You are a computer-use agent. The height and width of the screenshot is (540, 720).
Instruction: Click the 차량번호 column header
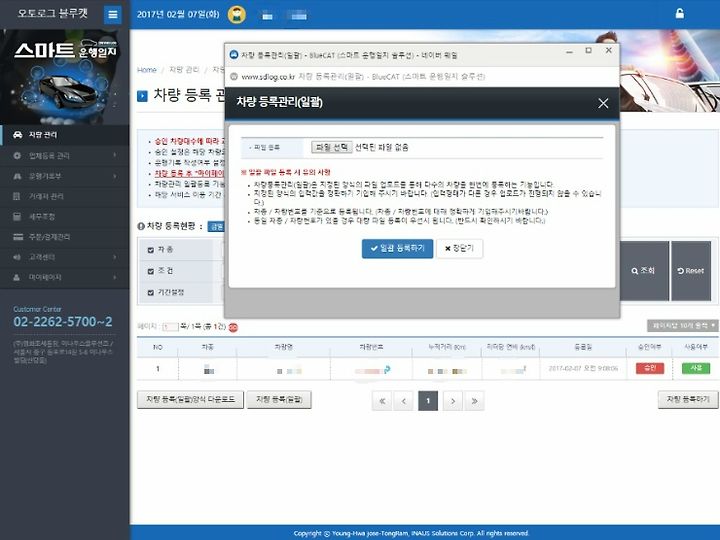pos(371,347)
